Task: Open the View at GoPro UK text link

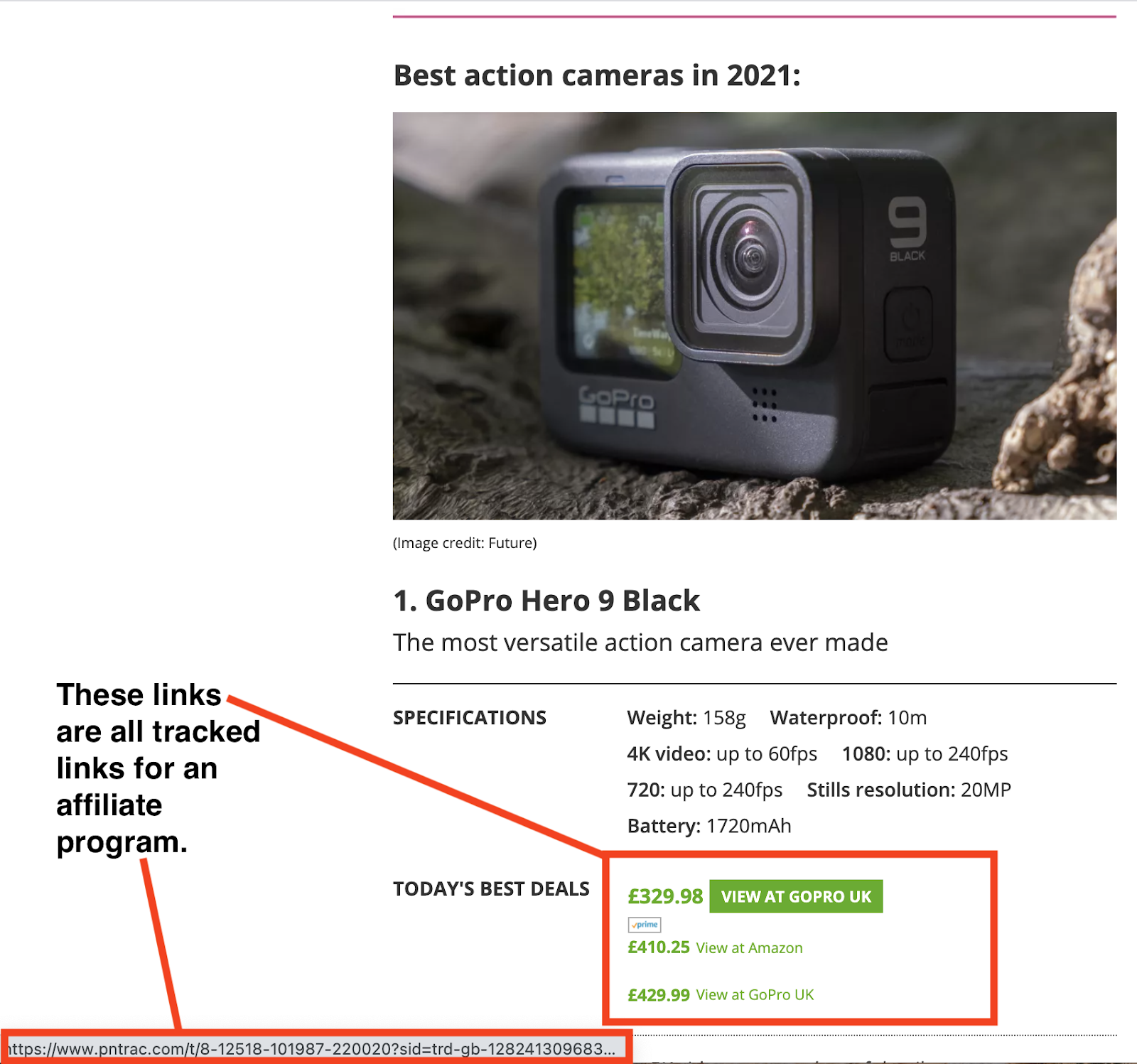Action: pyautogui.click(x=755, y=995)
